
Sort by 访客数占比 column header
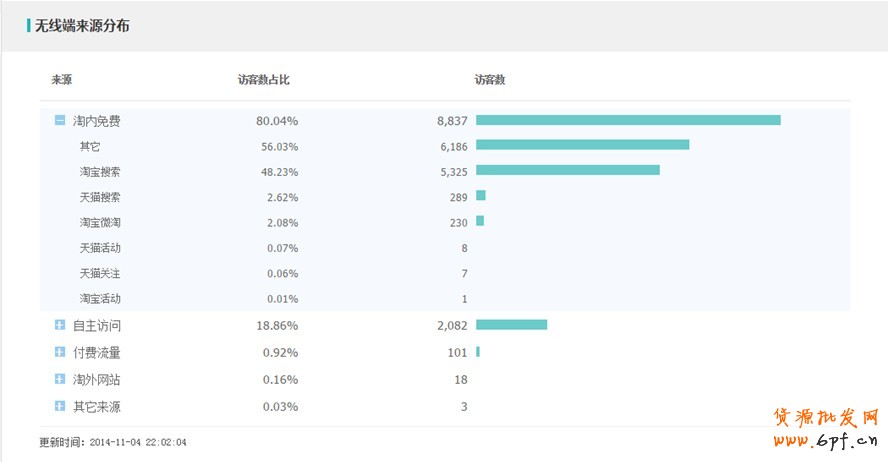pyautogui.click(x=263, y=80)
